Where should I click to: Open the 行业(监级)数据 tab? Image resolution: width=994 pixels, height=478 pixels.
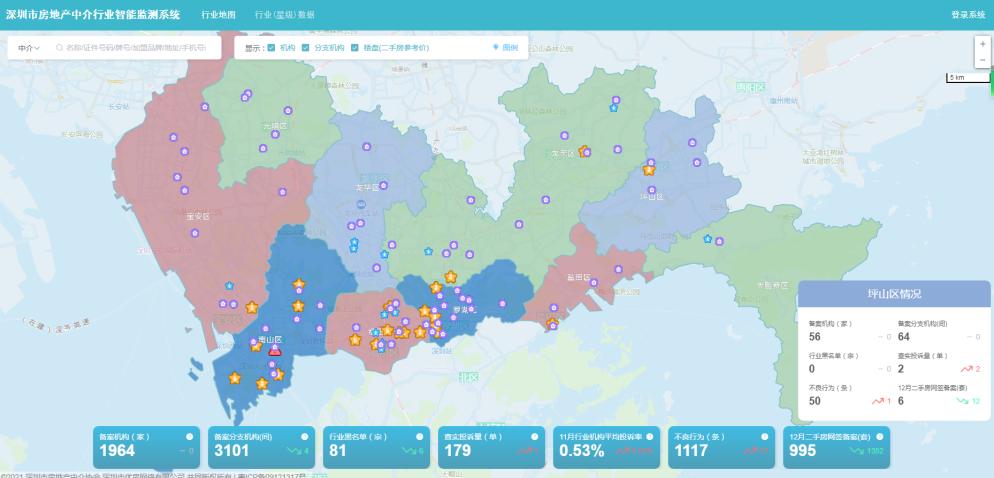[x=284, y=15]
